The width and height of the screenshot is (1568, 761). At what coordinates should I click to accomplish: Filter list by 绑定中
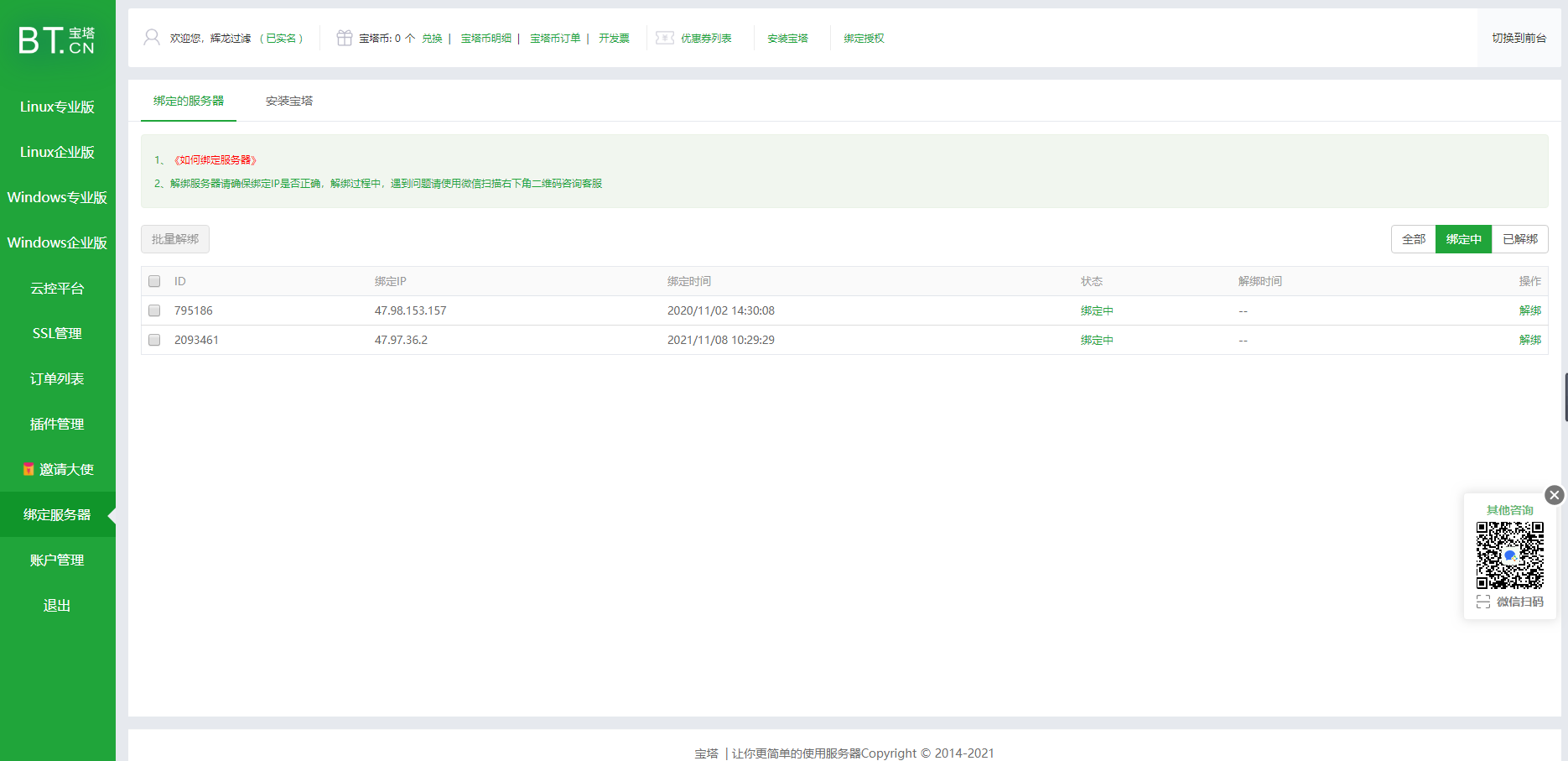pos(1464,239)
